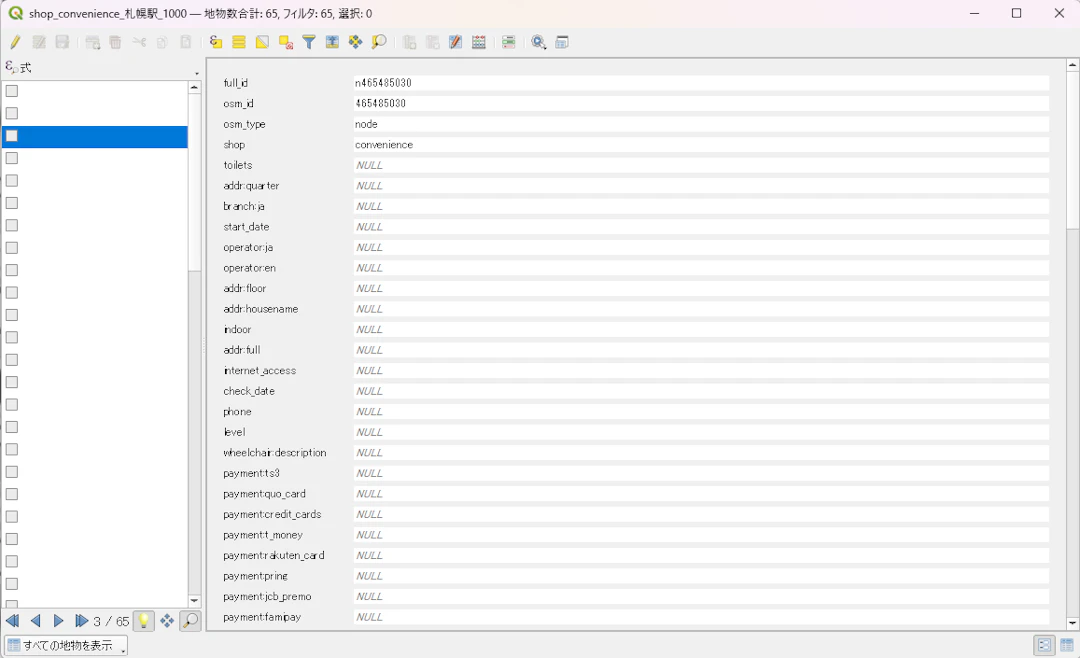This screenshot has width=1080, height=658.
Task: Click the NULL field beside phone
Action: (701, 411)
